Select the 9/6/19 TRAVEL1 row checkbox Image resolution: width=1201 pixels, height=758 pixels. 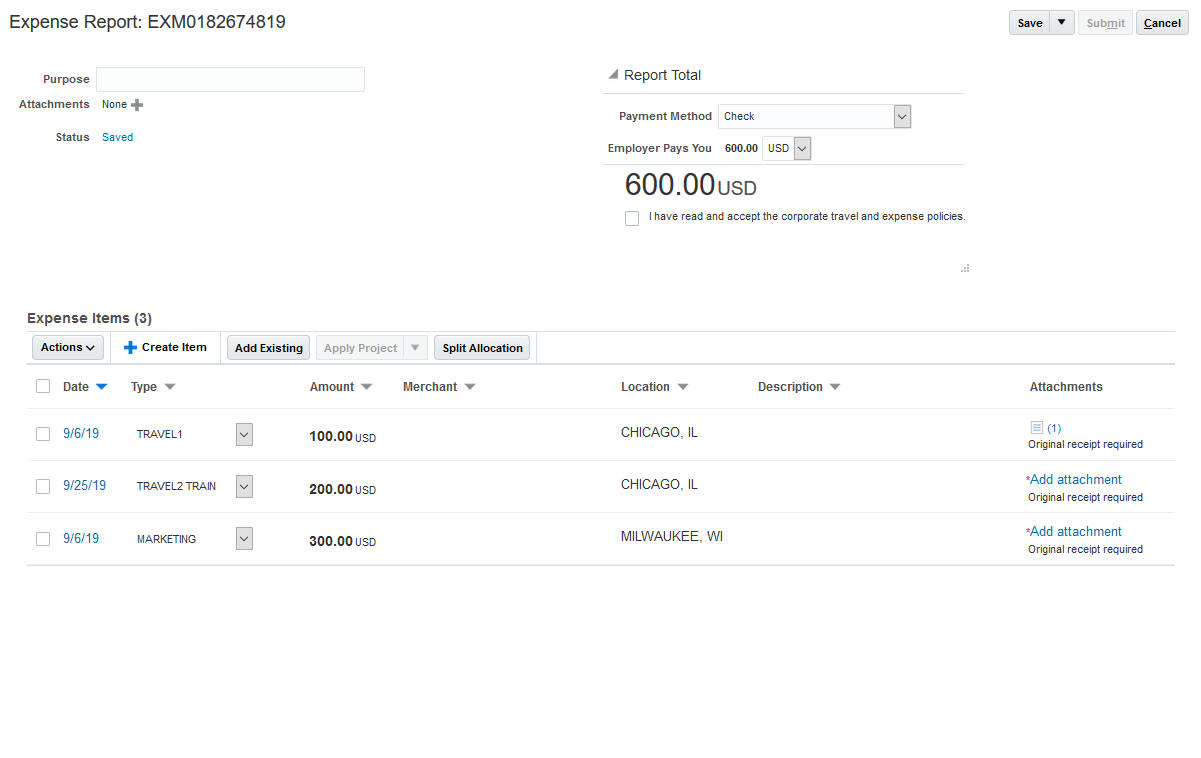point(43,434)
